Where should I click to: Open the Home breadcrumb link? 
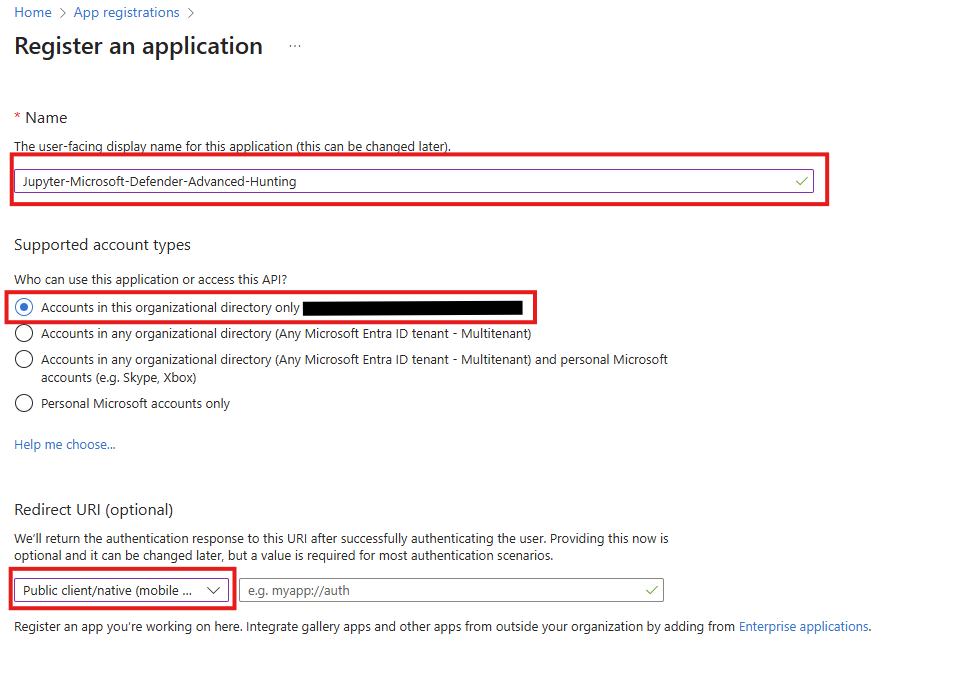(x=33, y=12)
